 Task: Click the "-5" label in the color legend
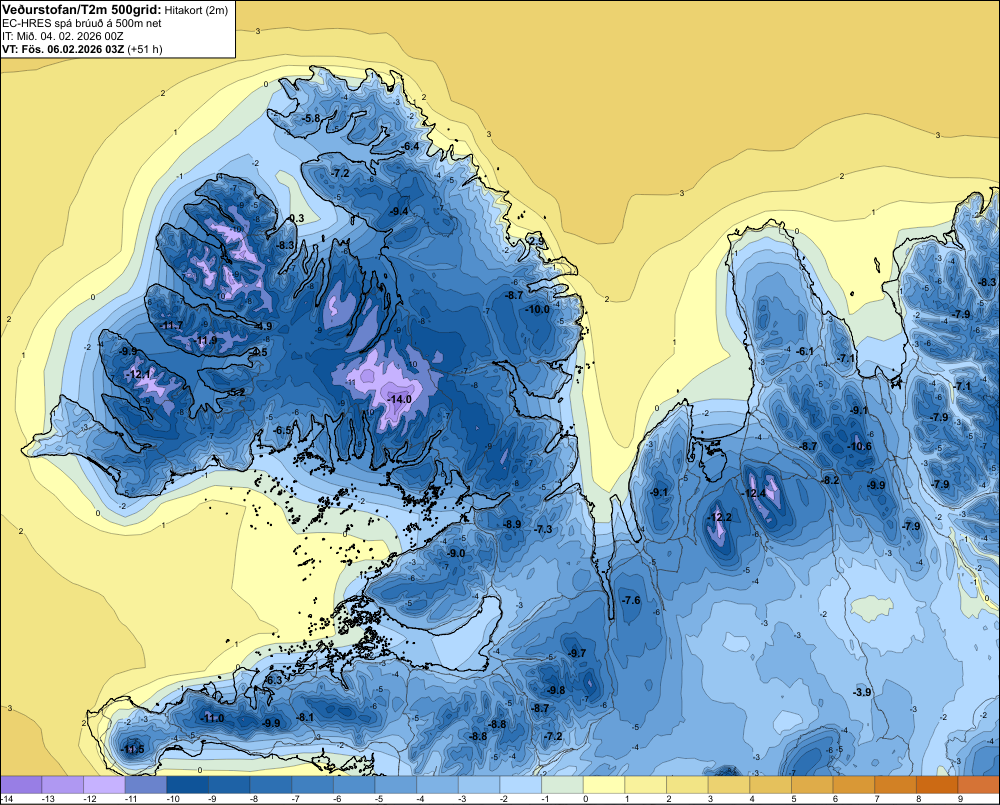(x=381, y=799)
